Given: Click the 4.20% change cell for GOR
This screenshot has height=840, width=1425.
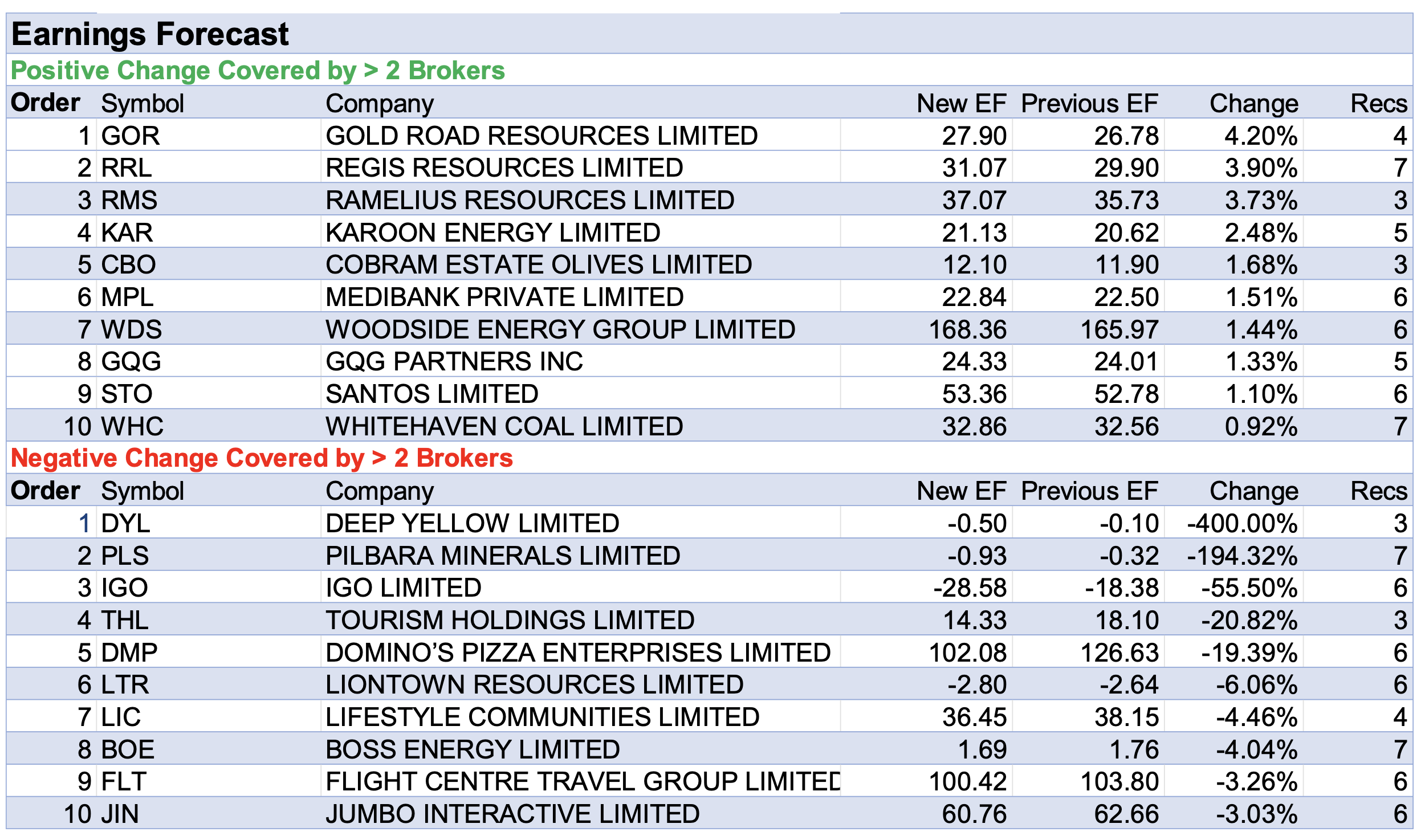Looking at the screenshot, I should tap(1260, 136).
